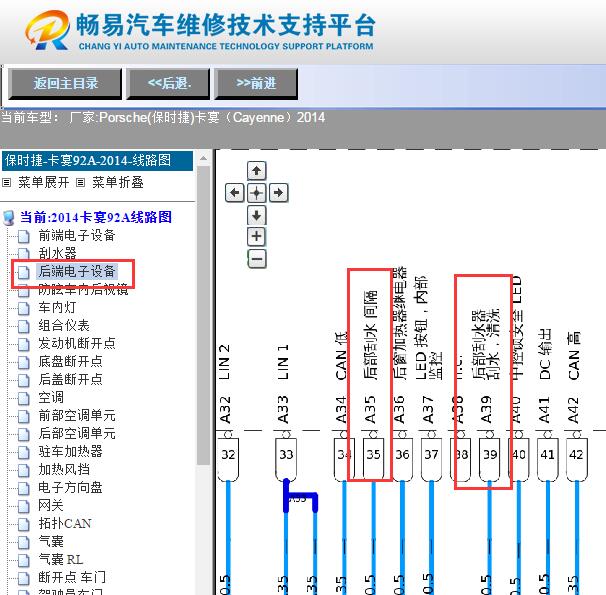Open 气囊 tree item
The image size is (606, 595).
coord(51,541)
